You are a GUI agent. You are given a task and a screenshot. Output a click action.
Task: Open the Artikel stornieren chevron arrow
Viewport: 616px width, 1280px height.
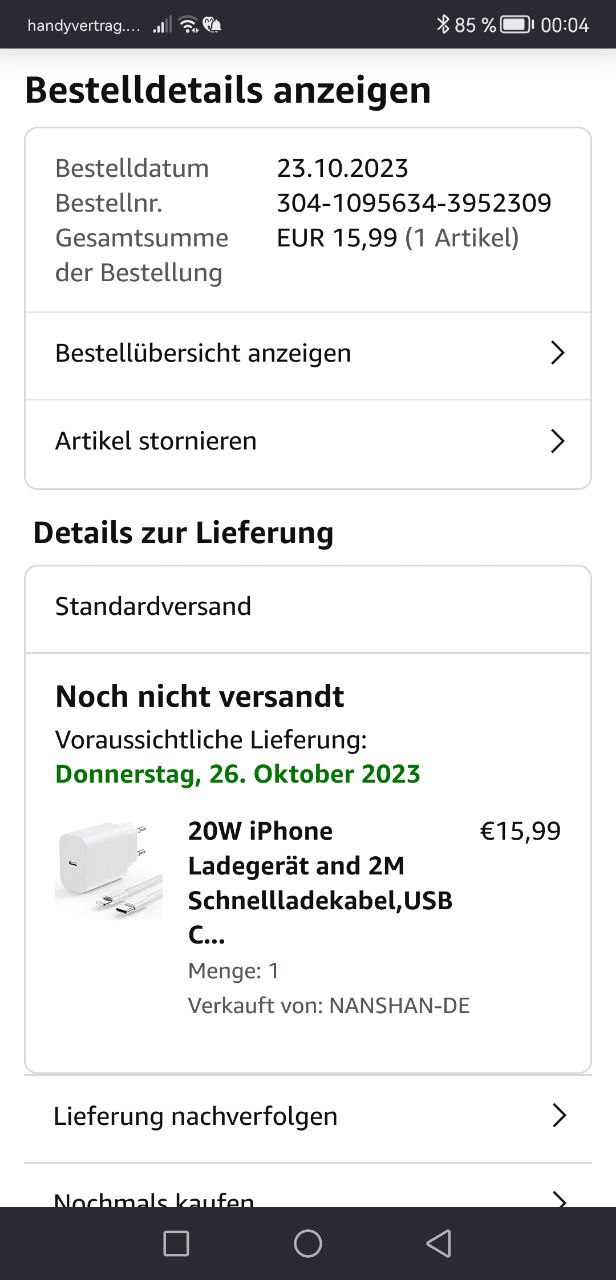[558, 441]
